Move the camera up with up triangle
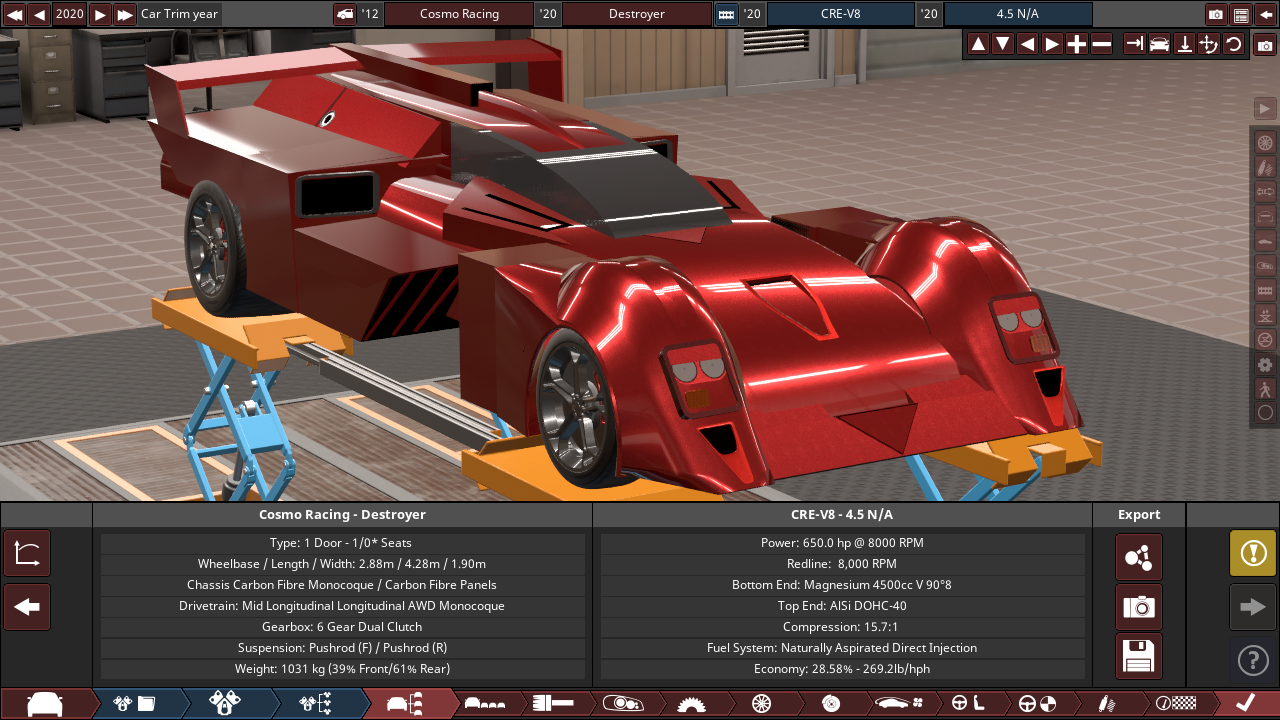Viewport: 1280px width, 720px height. [978, 44]
